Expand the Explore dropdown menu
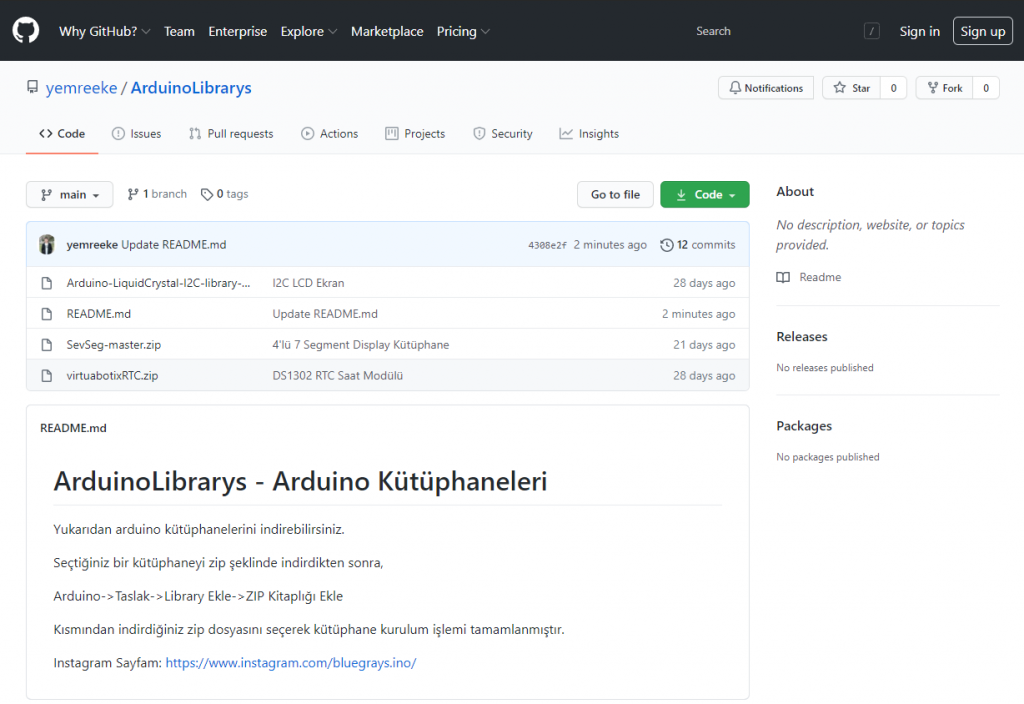 309,31
